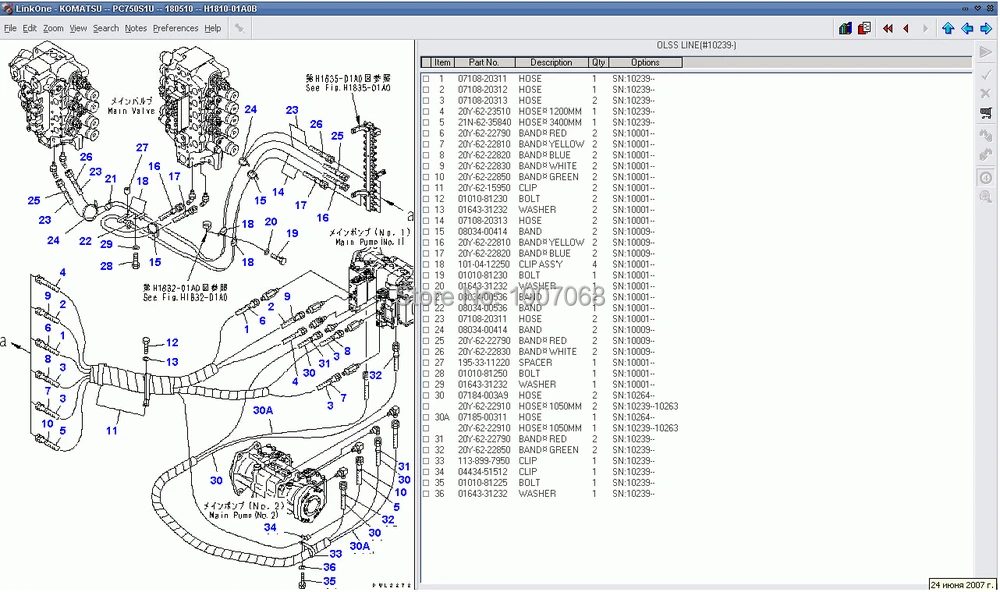Tick the checkbox for item 4 HOSE 1200MM

(426, 112)
